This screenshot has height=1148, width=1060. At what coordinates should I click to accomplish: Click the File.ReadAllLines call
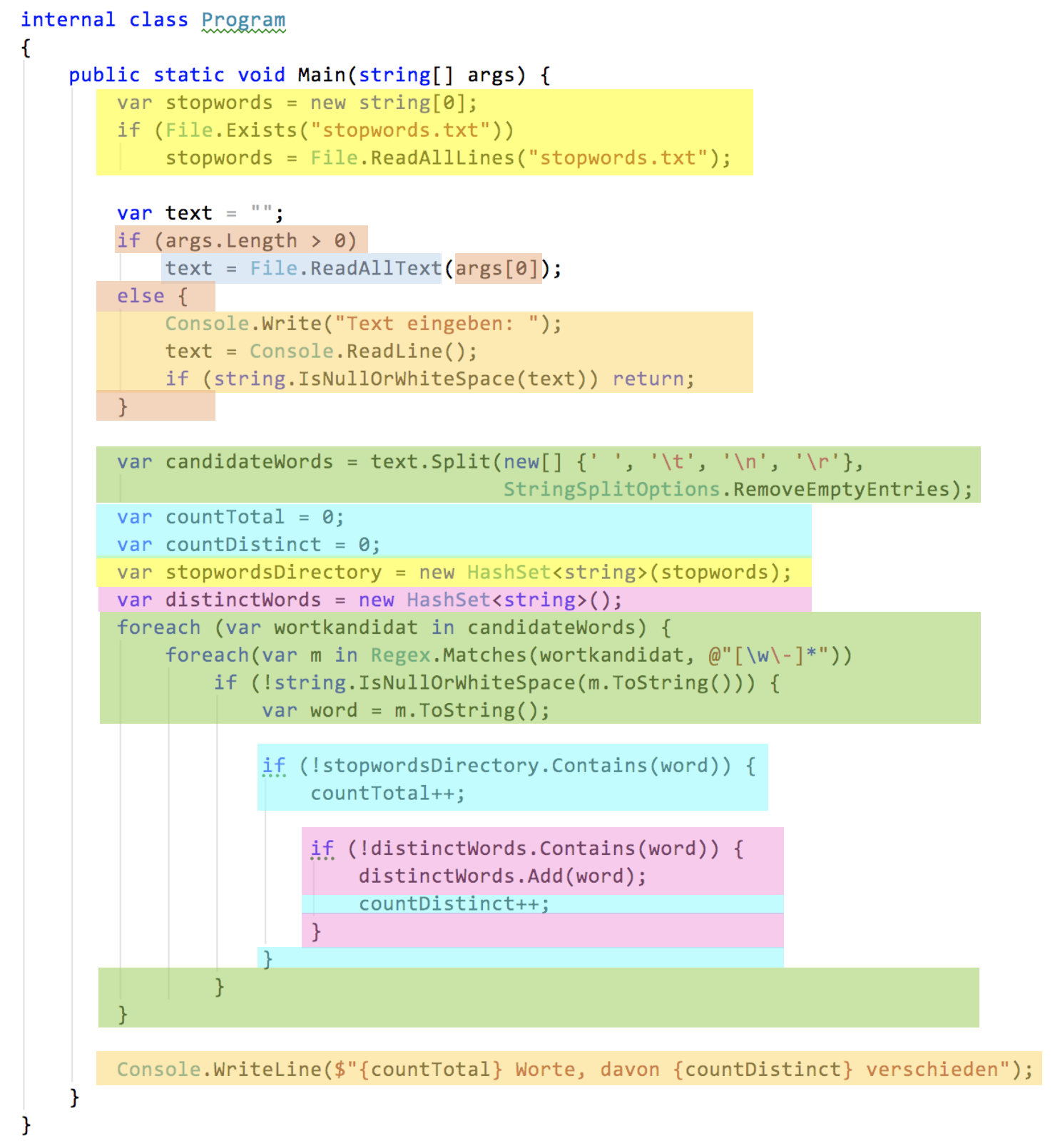(412, 158)
